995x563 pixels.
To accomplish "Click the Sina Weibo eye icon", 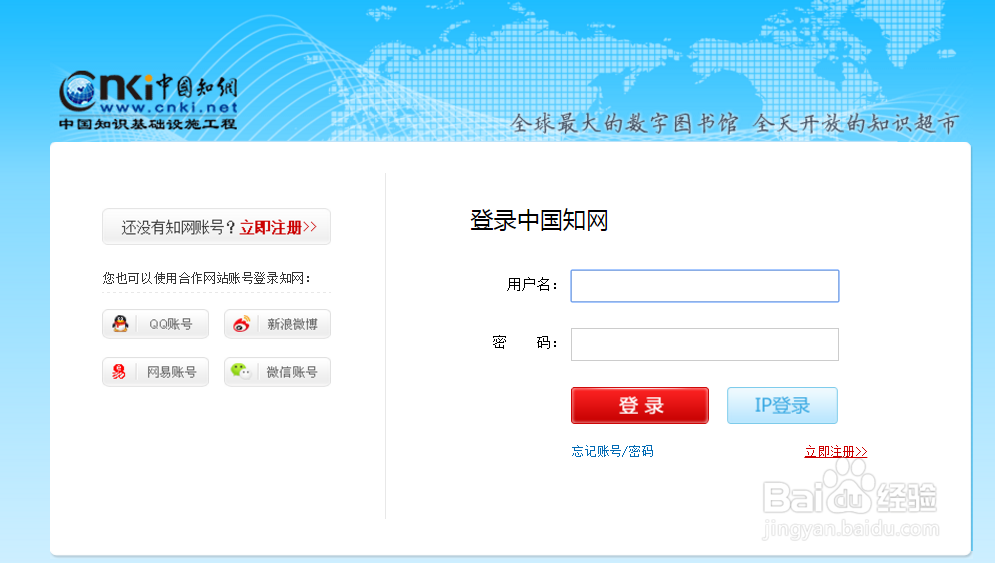I will click(x=242, y=324).
